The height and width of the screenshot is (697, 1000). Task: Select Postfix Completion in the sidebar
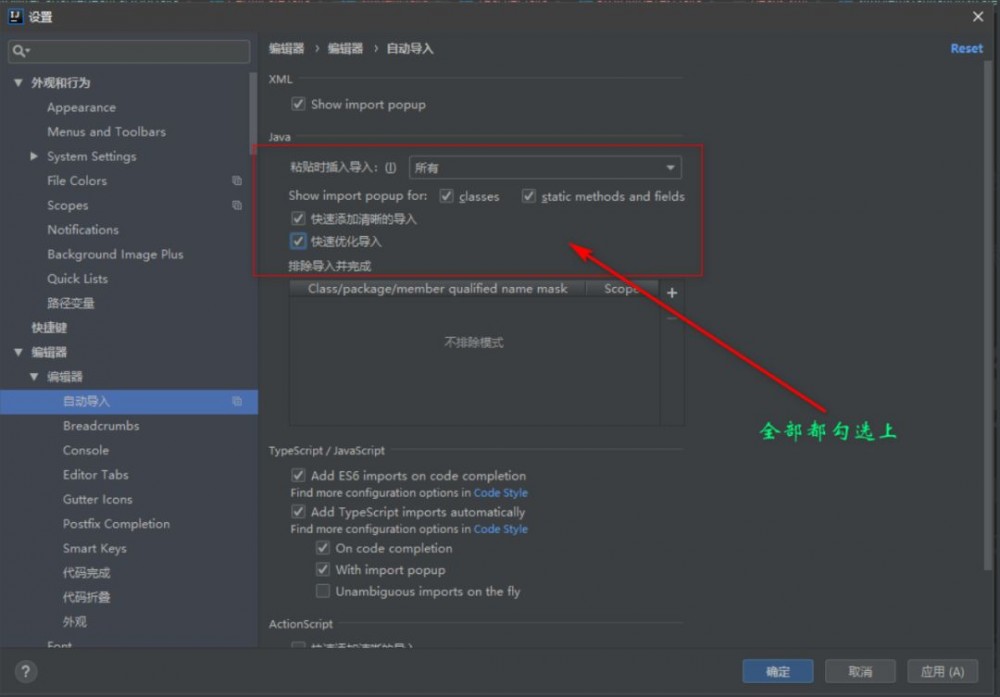(x=116, y=523)
